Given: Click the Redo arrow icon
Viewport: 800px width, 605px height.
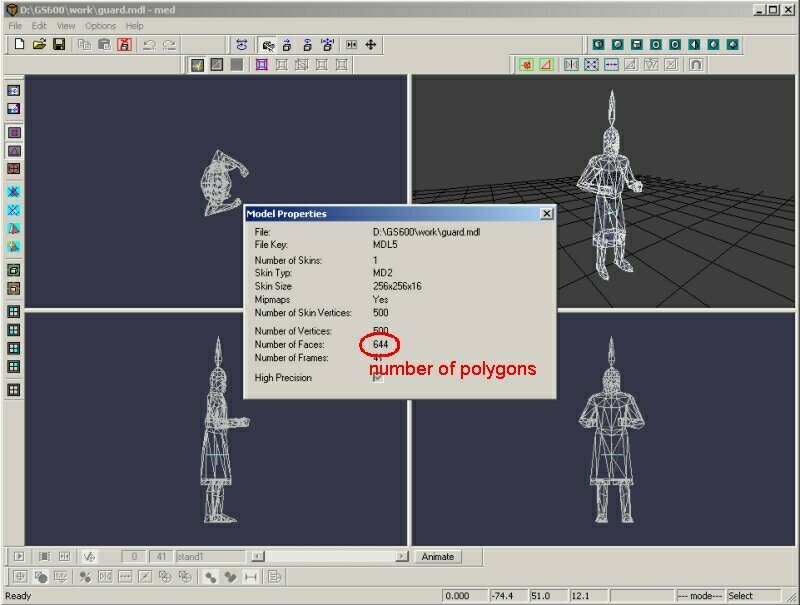Looking at the screenshot, I should [169, 44].
